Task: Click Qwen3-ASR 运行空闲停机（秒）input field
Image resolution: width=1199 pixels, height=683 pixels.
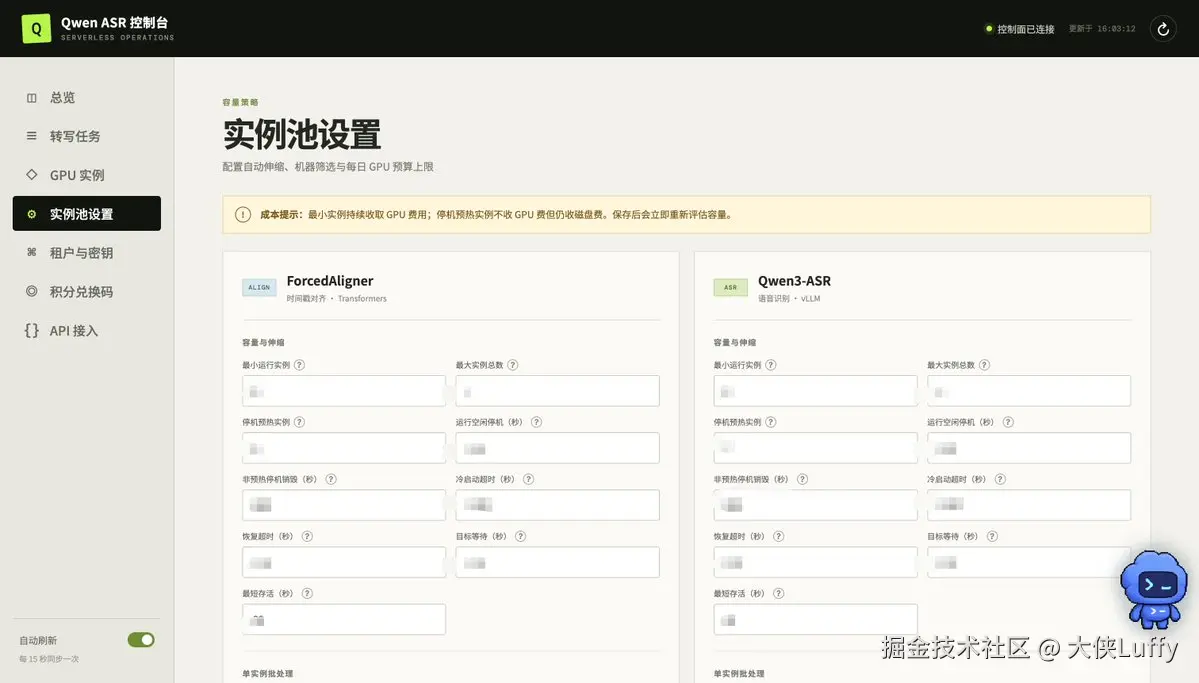Action: click(x=1029, y=448)
